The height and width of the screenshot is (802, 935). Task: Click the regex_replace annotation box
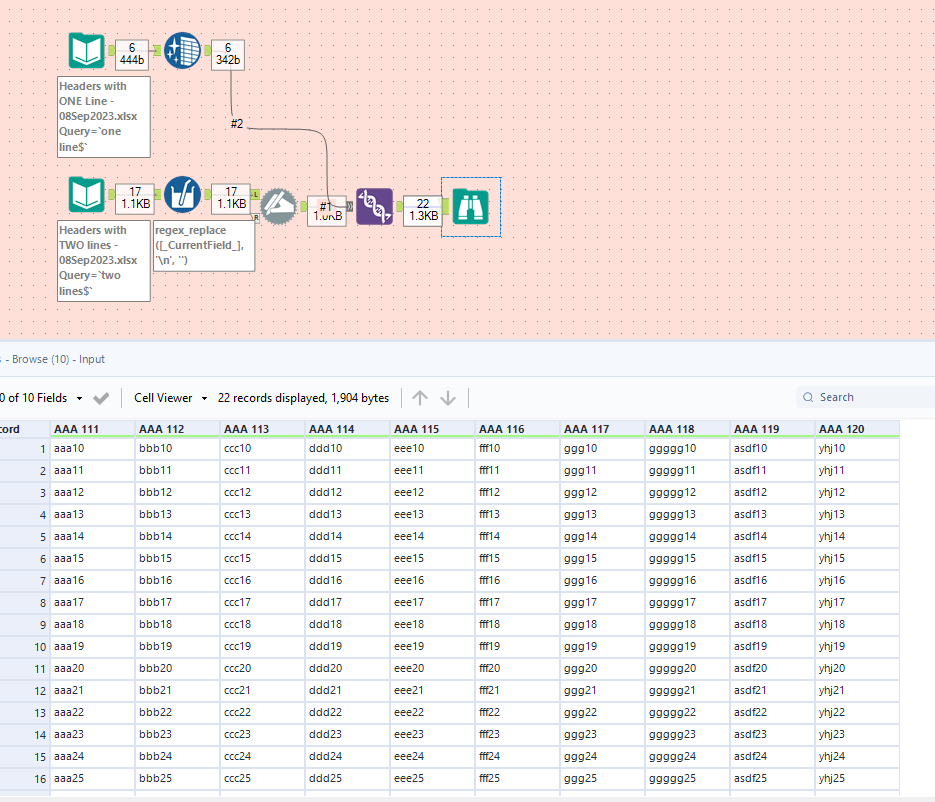pyautogui.click(x=204, y=245)
